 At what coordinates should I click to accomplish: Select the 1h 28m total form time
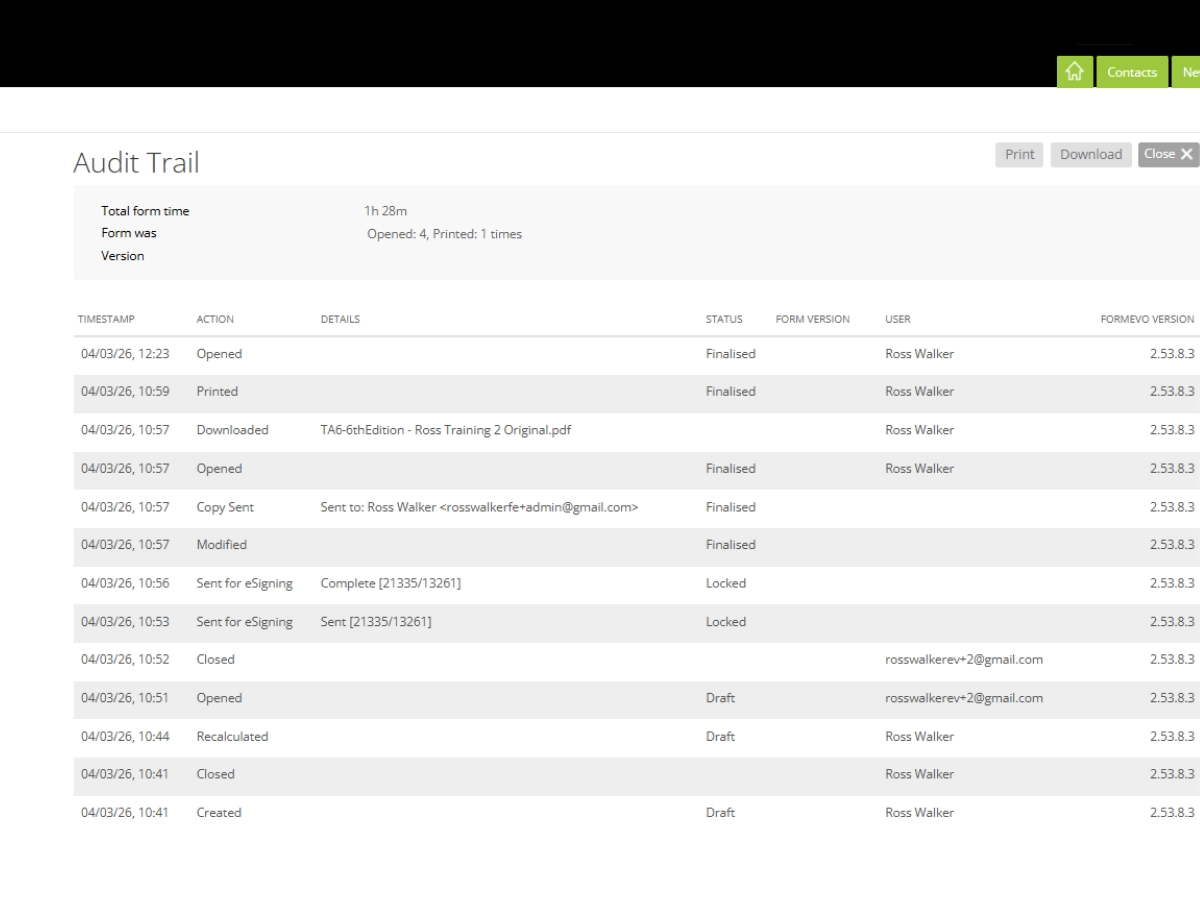385,211
